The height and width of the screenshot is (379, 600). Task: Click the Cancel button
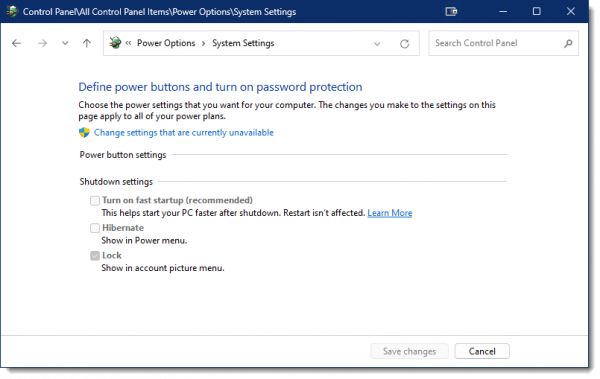tap(482, 351)
